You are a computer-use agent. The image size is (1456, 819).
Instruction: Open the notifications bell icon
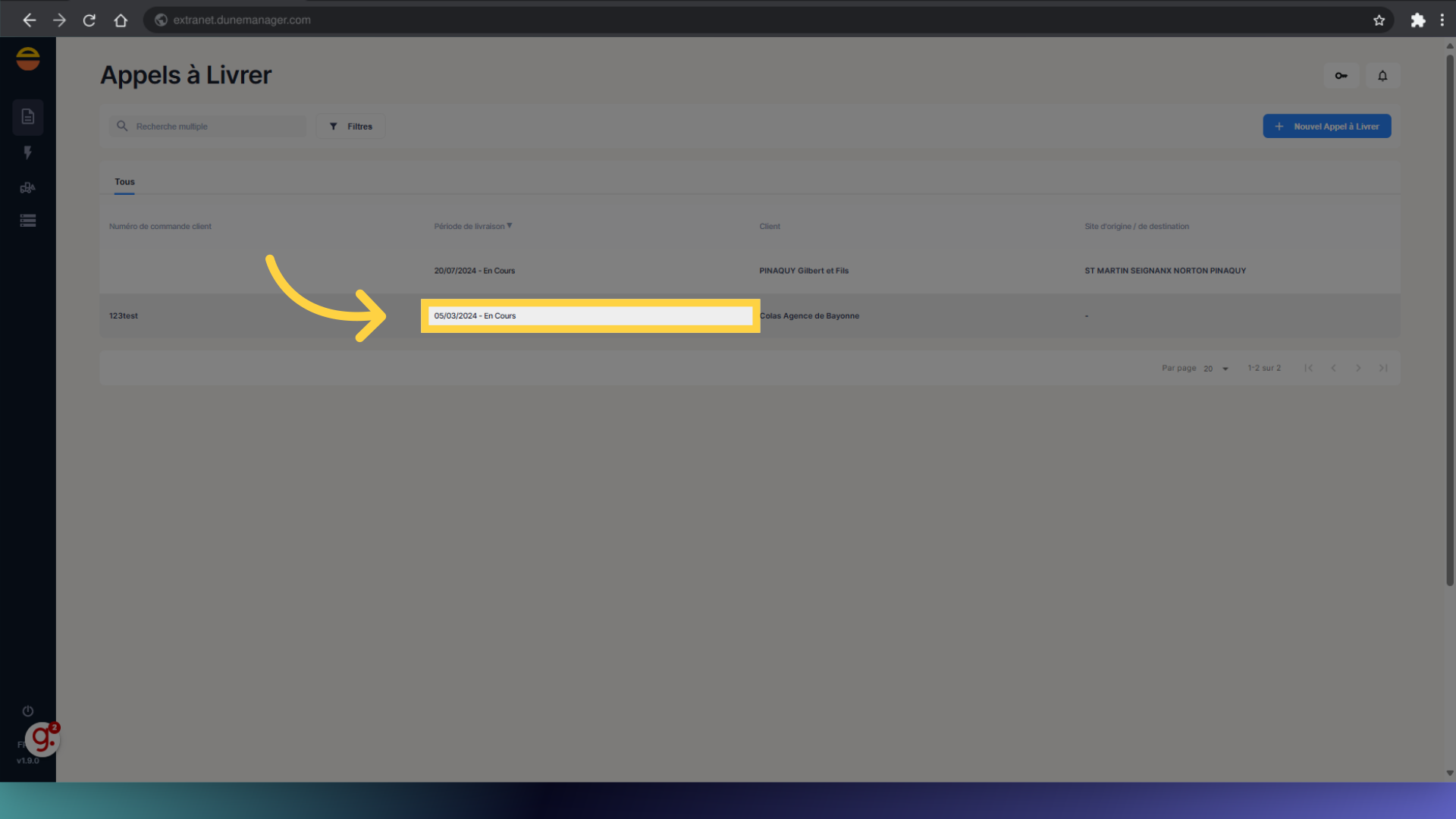1382,76
